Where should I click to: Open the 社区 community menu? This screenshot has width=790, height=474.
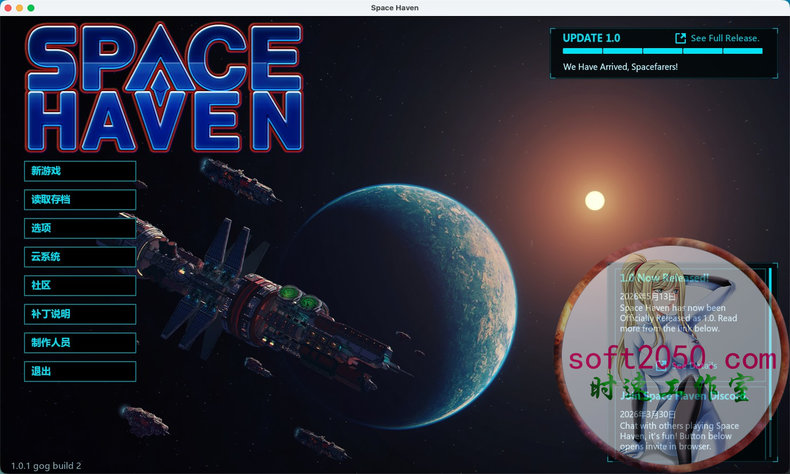pos(80,286)
